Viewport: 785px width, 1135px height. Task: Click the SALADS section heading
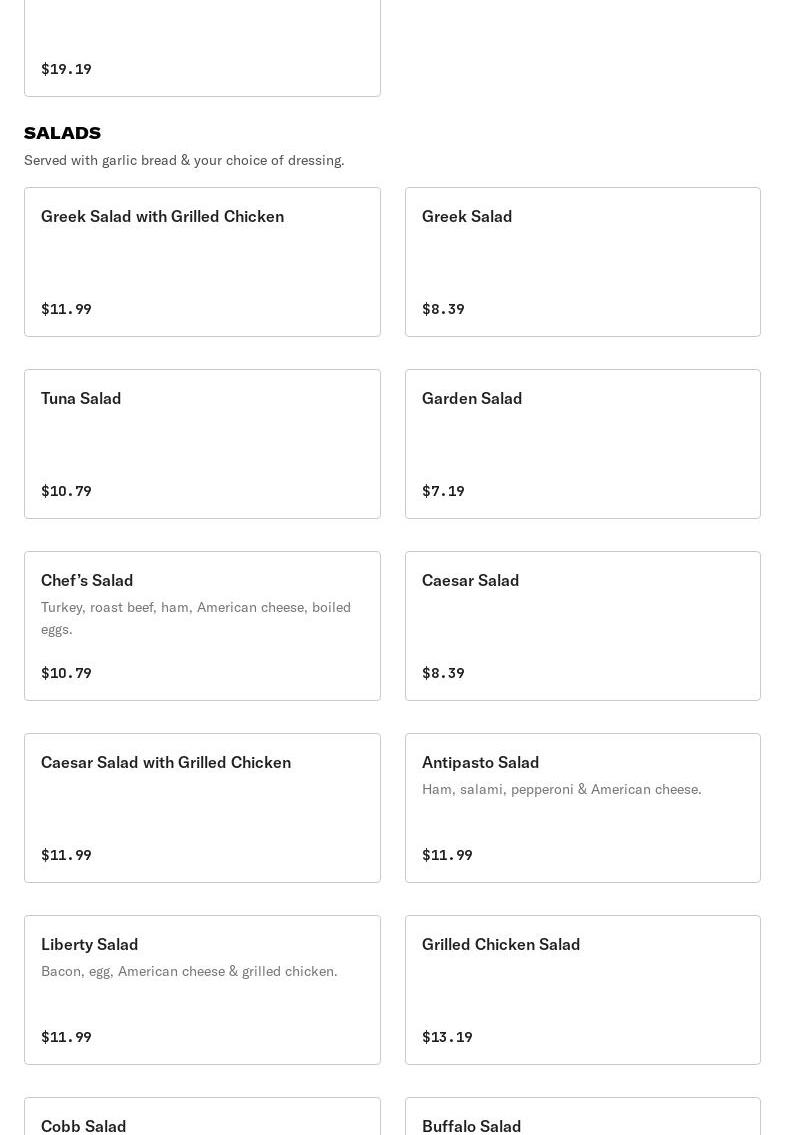[x=62, y=133]
